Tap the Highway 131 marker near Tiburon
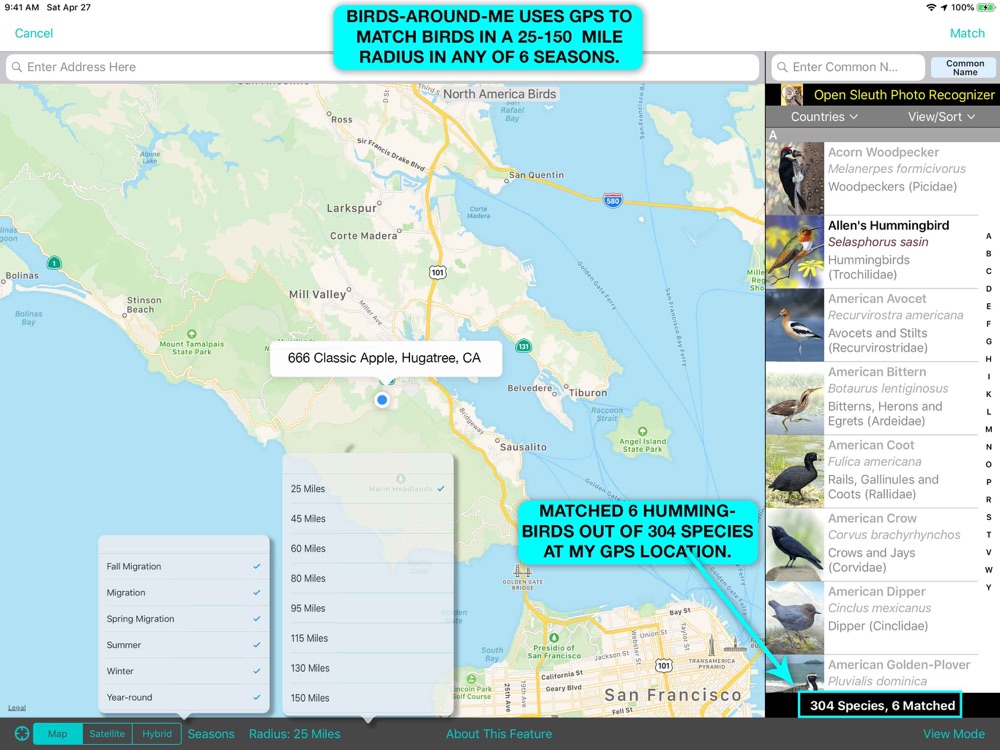Image resolution: width=1000 pixels, height=750 pixels. [524, 346]
